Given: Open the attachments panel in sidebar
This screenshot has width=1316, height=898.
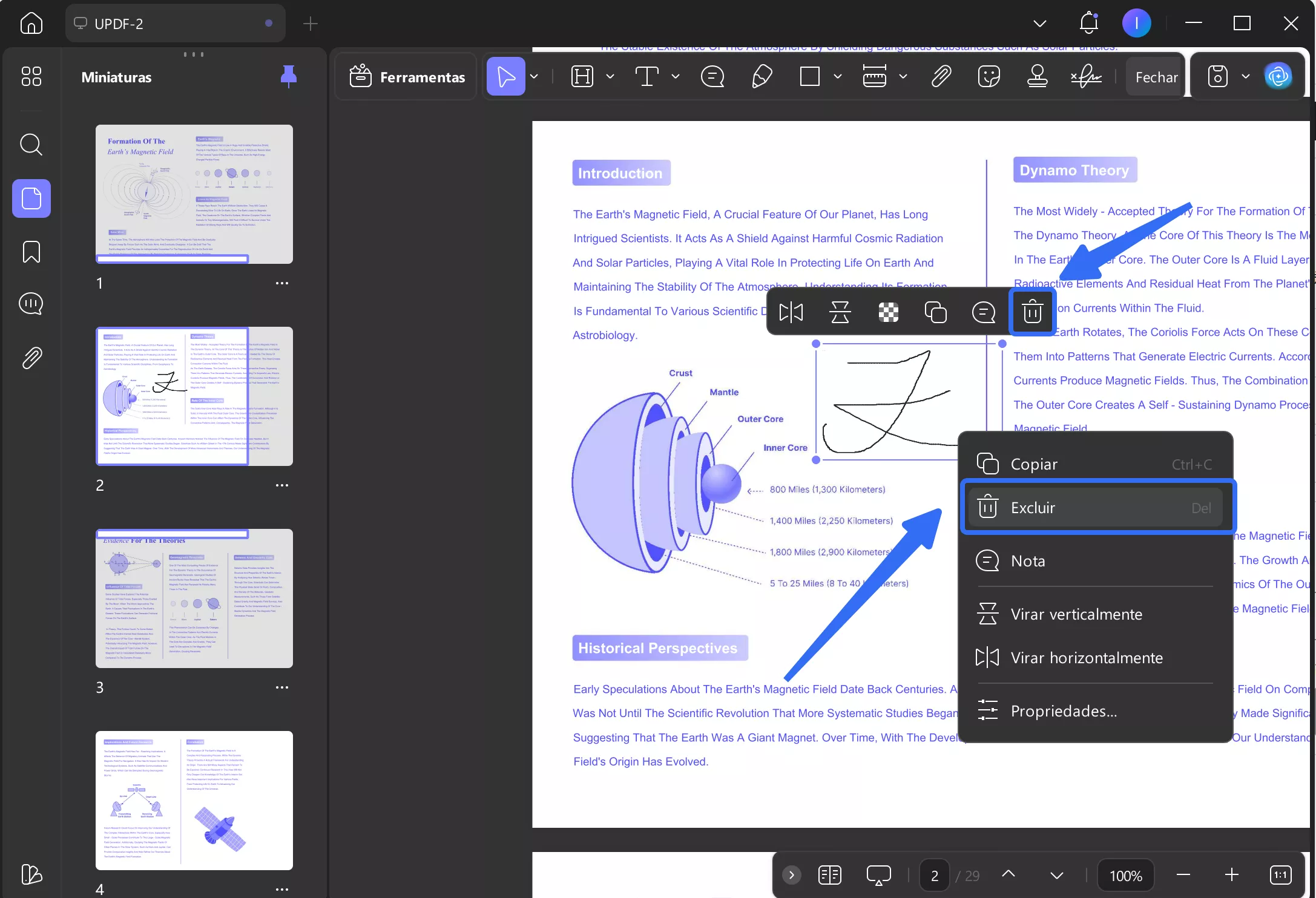Looking at the screenshot, I should click(x=31, y=358).
